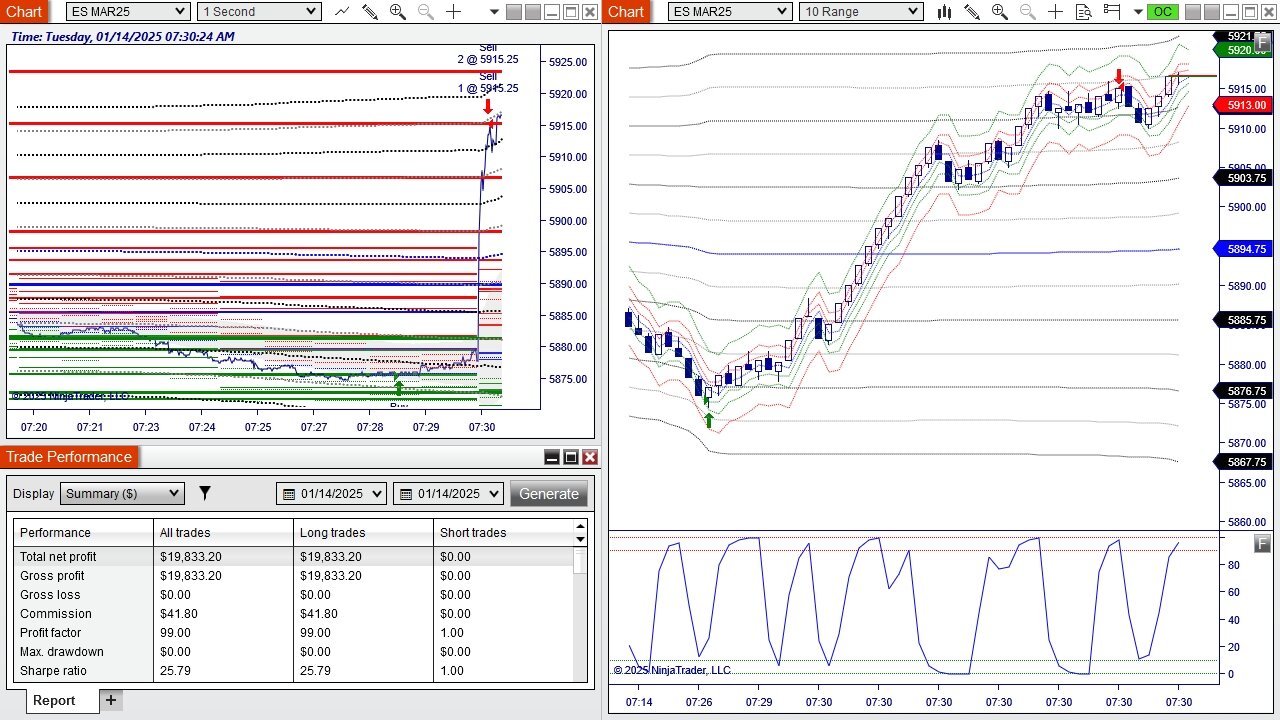This screenshot has width=1280, height=720.
Task: Zoom out on the right 10 Range chart
Action: click(1028, 12)
